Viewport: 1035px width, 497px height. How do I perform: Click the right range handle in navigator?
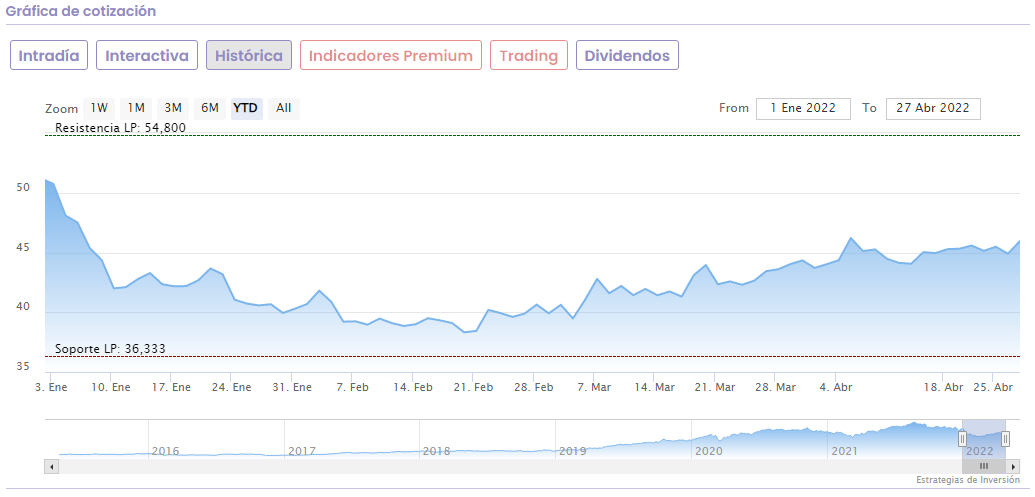(x=1005, y=438)
